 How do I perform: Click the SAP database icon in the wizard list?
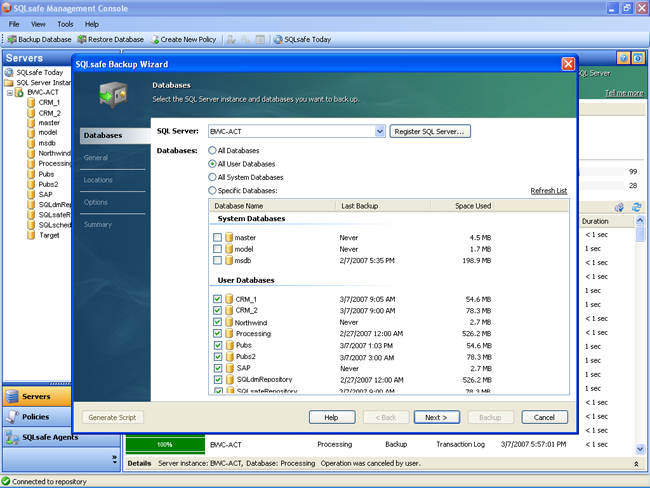point(230,368)
